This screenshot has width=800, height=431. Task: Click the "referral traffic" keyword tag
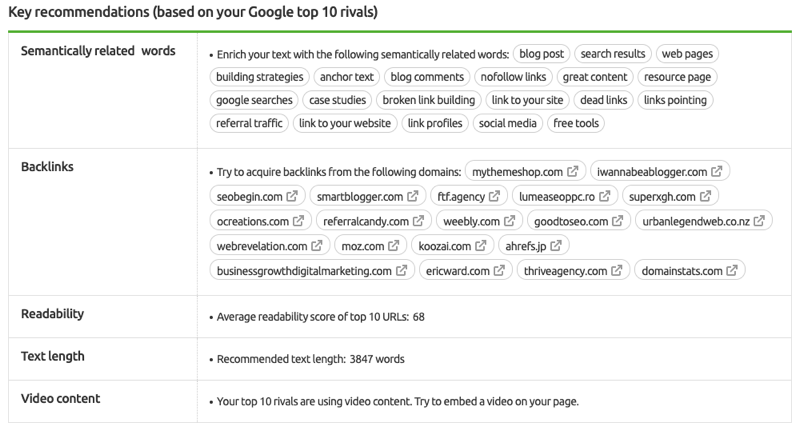pyautogui.click(x=248, y=124)
